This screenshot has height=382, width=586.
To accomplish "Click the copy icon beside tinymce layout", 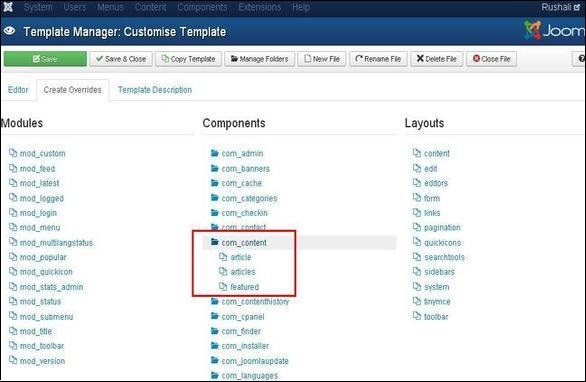I will (x=417, y=301).
